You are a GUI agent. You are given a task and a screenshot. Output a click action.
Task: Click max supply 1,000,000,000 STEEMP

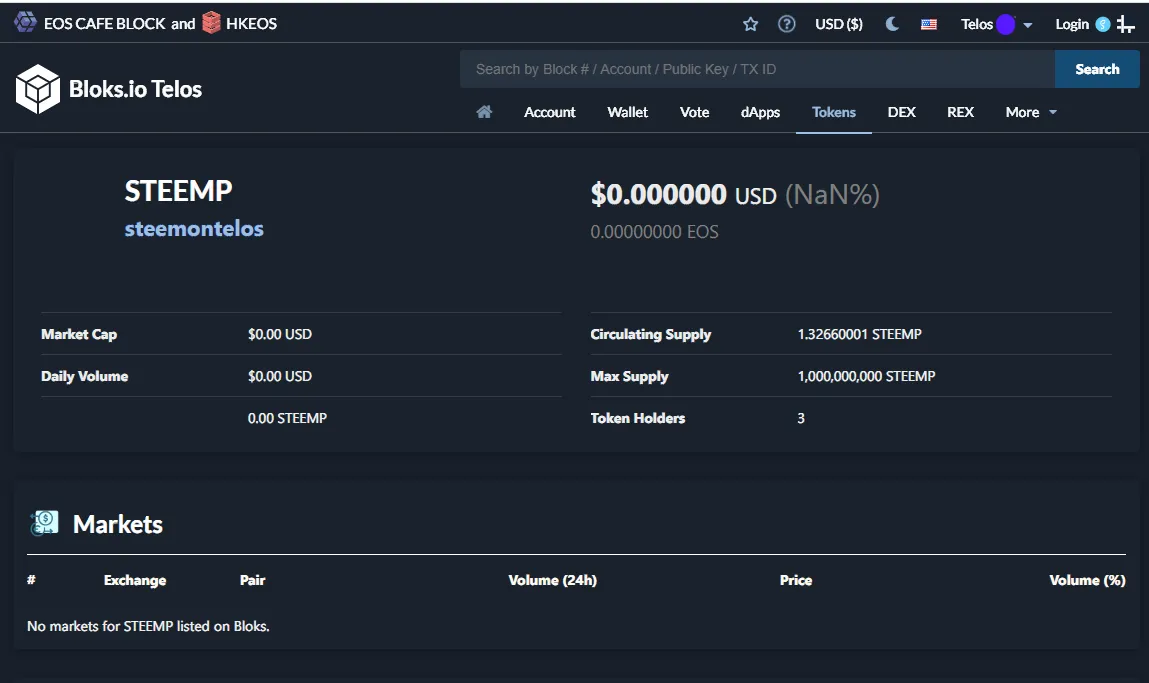(x=866, y=376)
